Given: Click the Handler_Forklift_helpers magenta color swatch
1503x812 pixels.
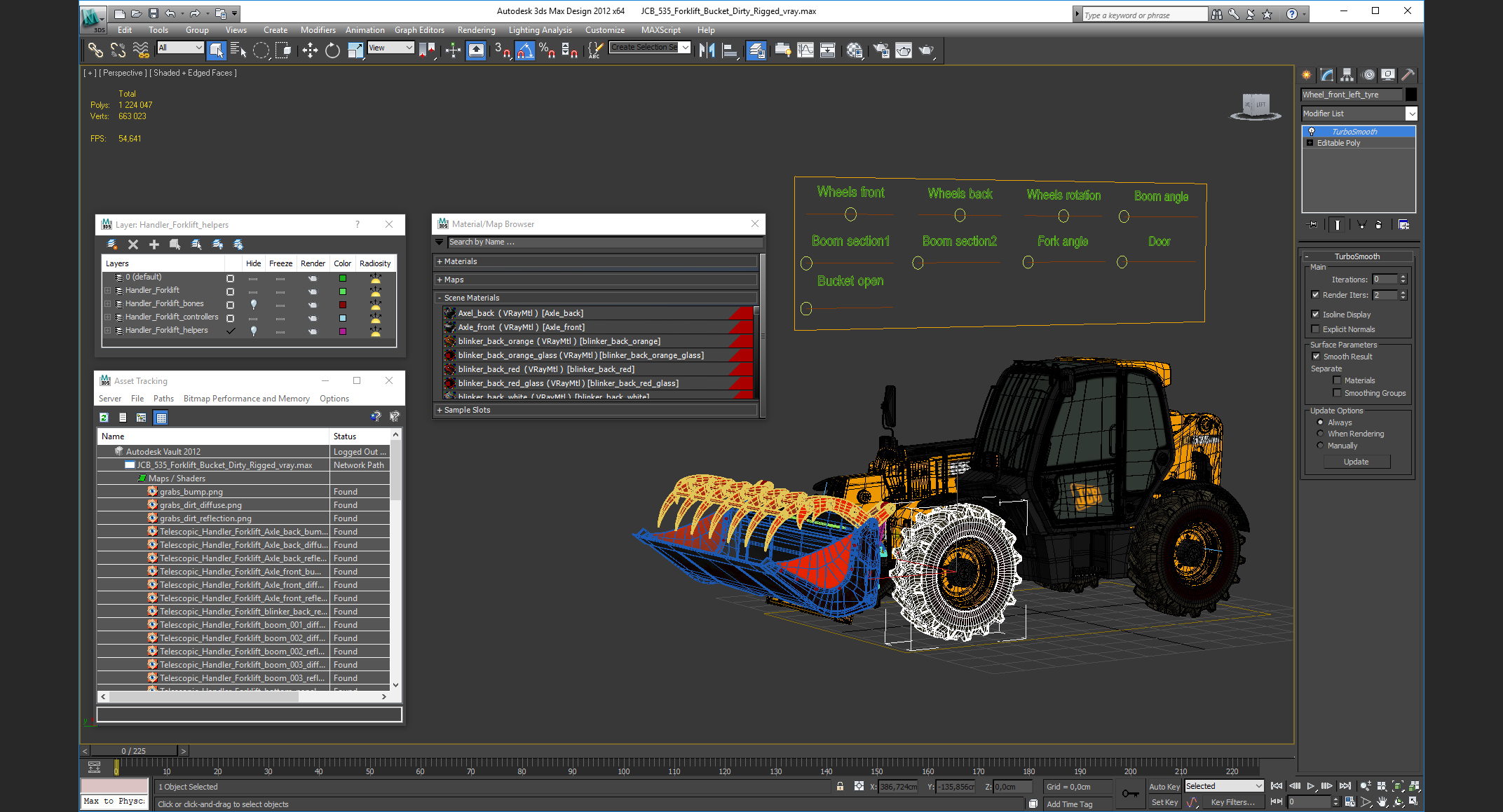Looking at the screenshot, I should point(343,331).
